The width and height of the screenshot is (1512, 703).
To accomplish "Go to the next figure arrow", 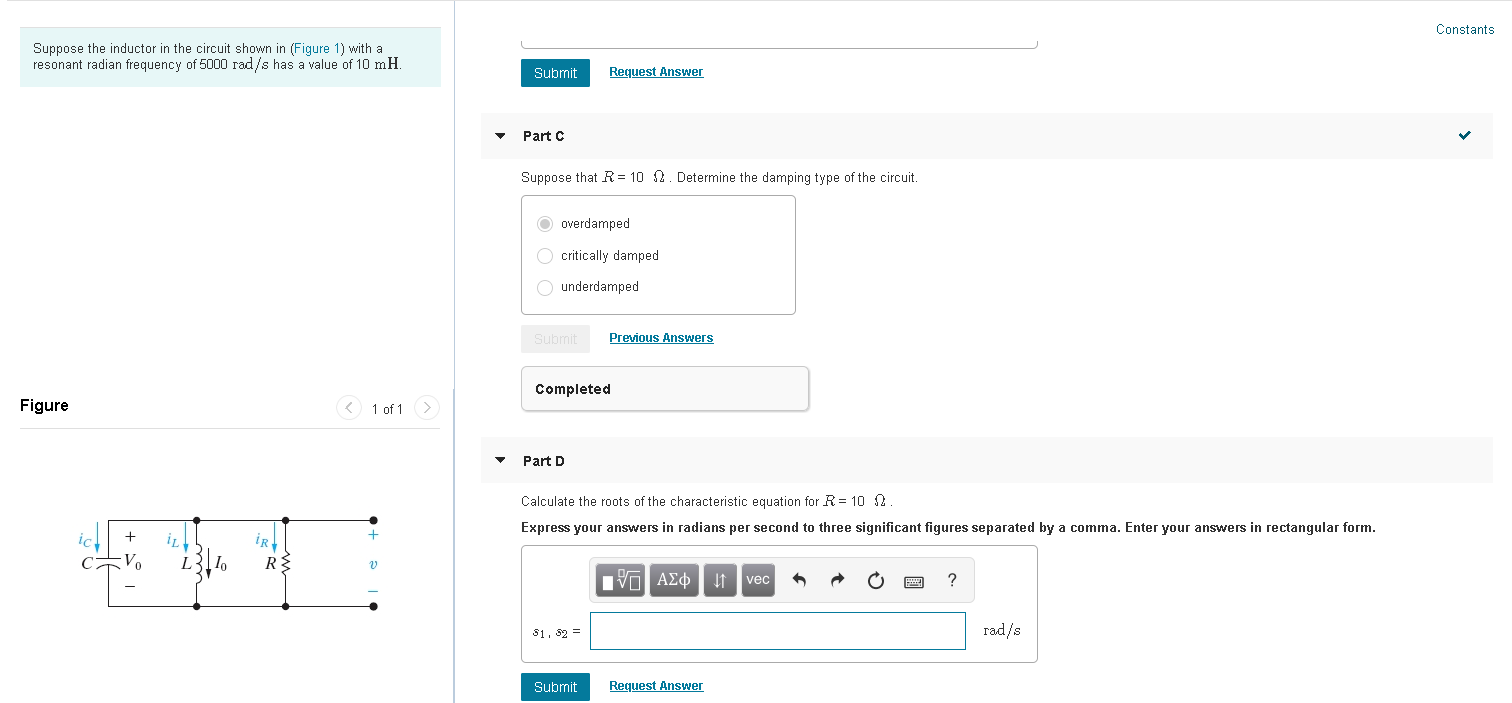I will click(x=427, y=408).
